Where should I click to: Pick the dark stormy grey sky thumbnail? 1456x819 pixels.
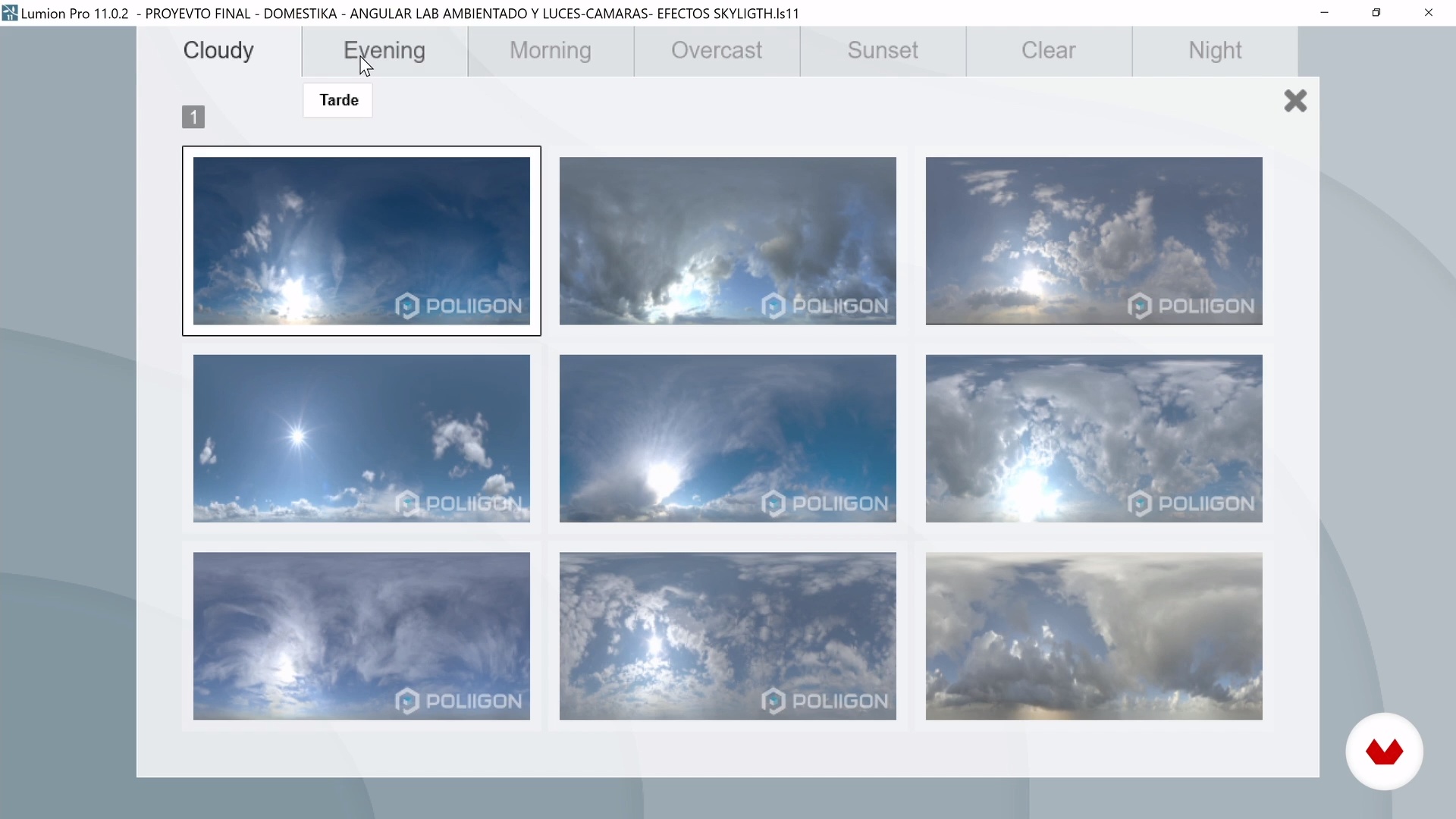tap(1094, 636)
